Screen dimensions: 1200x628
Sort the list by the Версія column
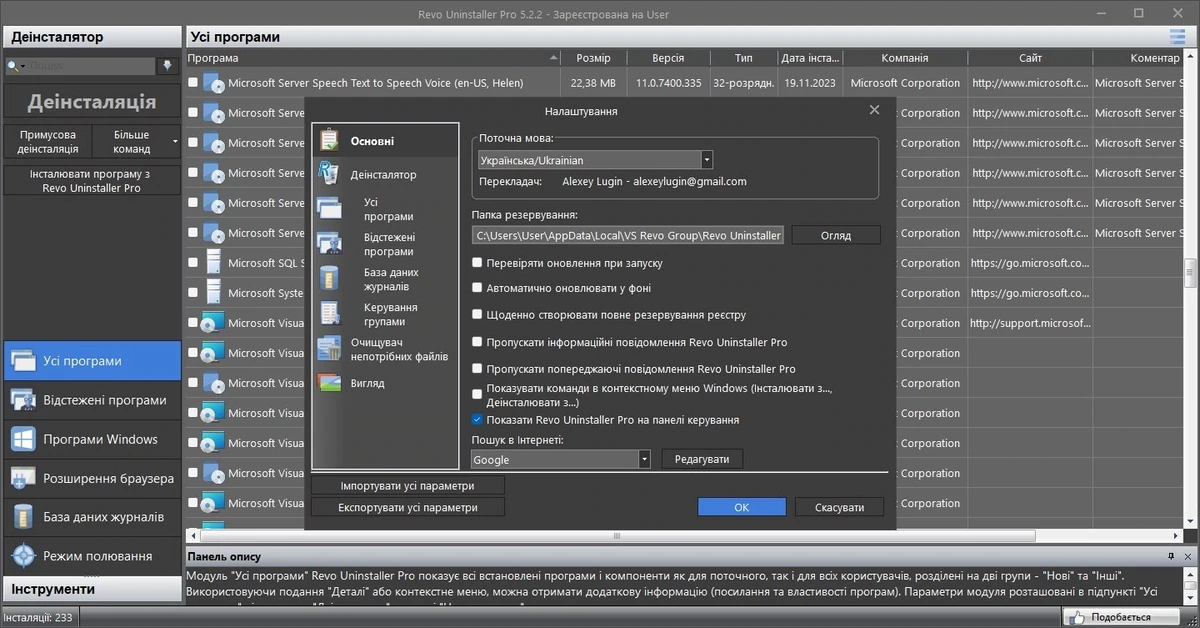tap(669, 58)
